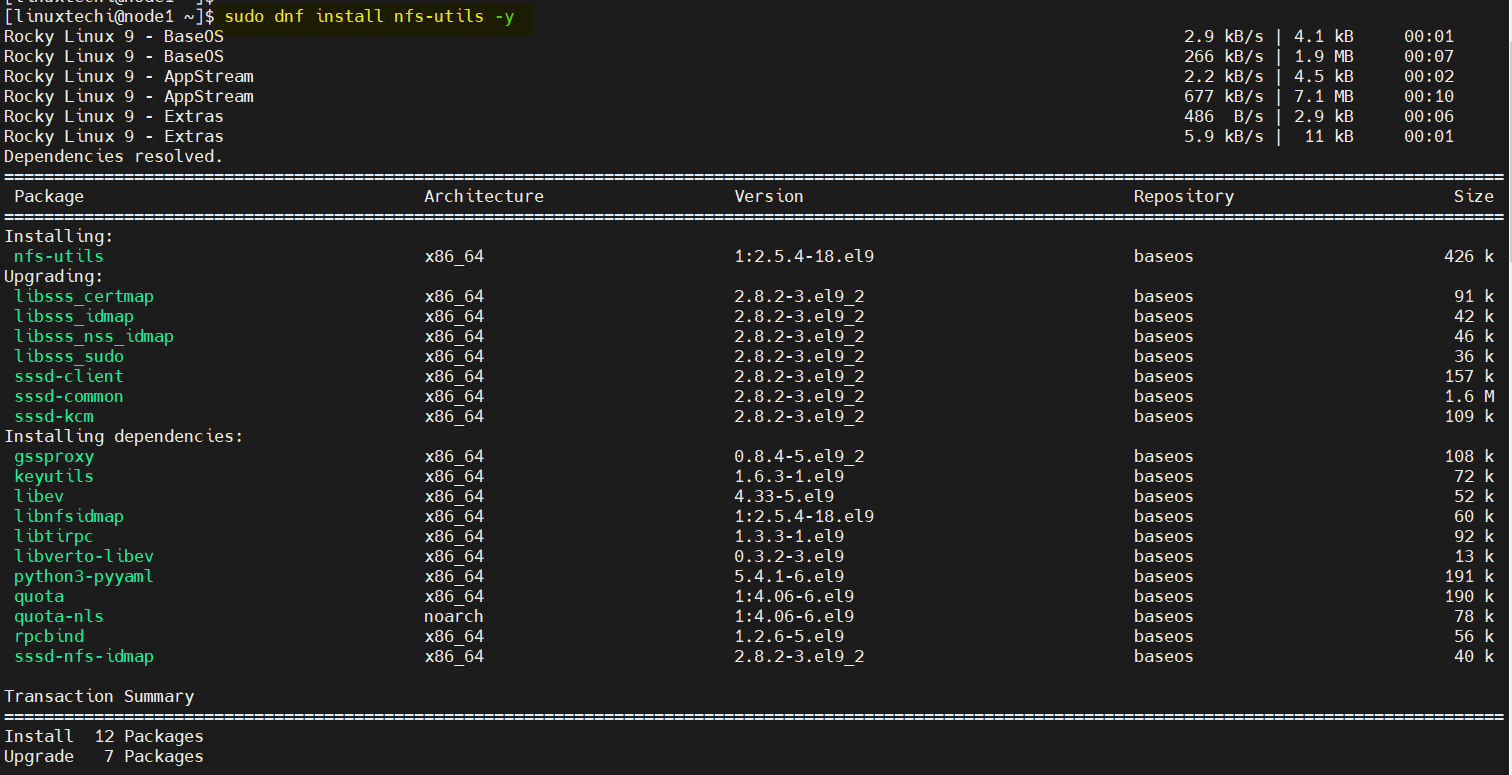This screenshot has width=1512, height=775.
Task: Click the 'Upgrade 7 Packages' line
Action: [x=104, y=757]
